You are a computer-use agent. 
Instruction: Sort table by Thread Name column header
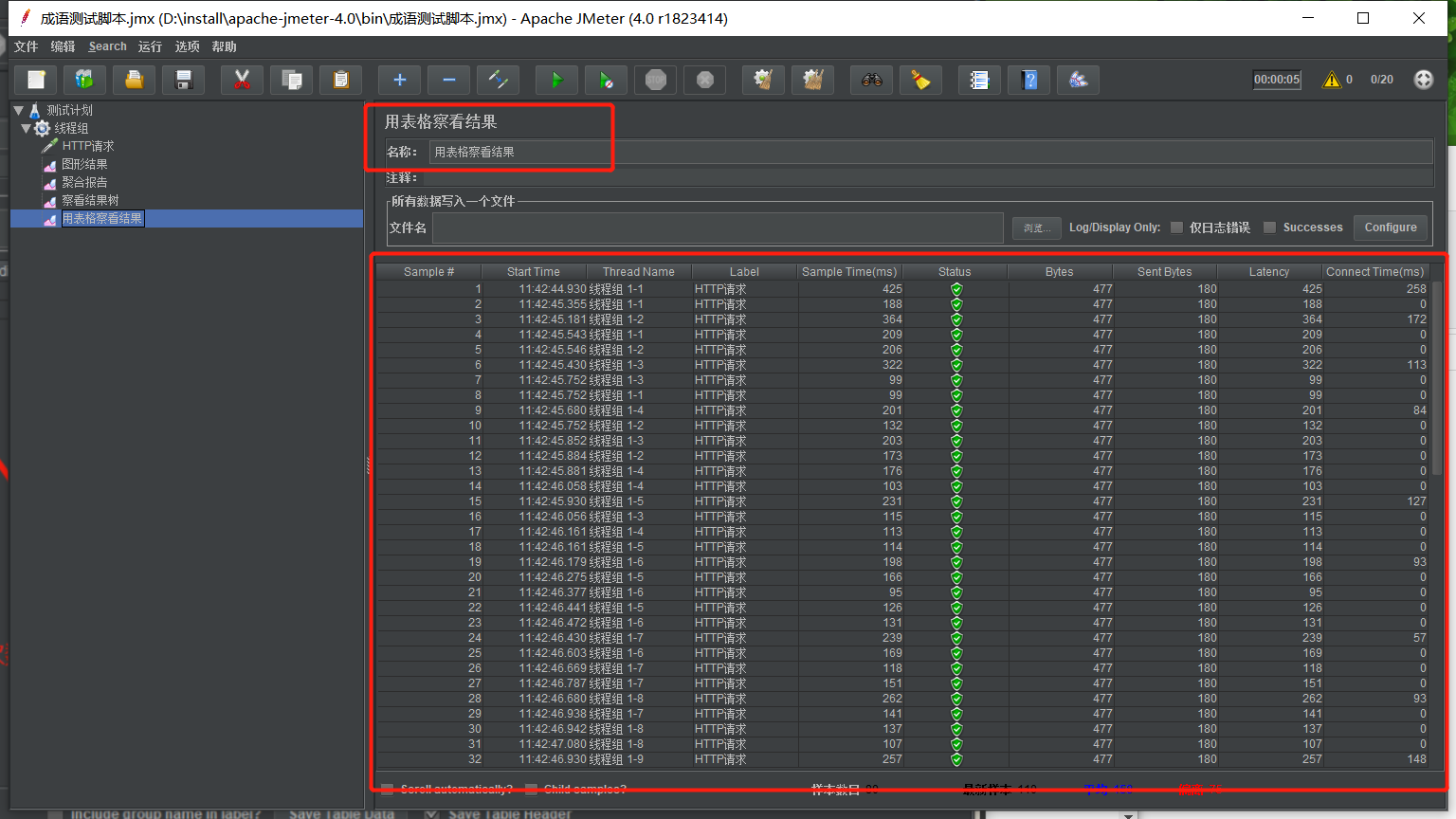pos(639,272)
